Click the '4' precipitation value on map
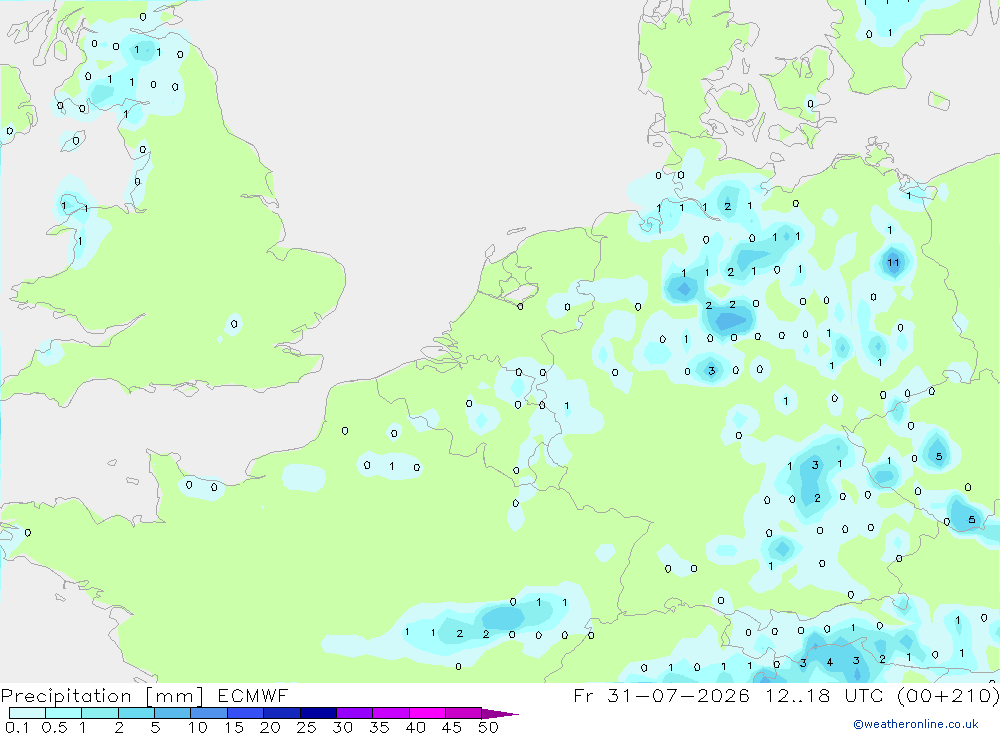This screenshot has width=1000, height=733. click(x=830, y=662)
